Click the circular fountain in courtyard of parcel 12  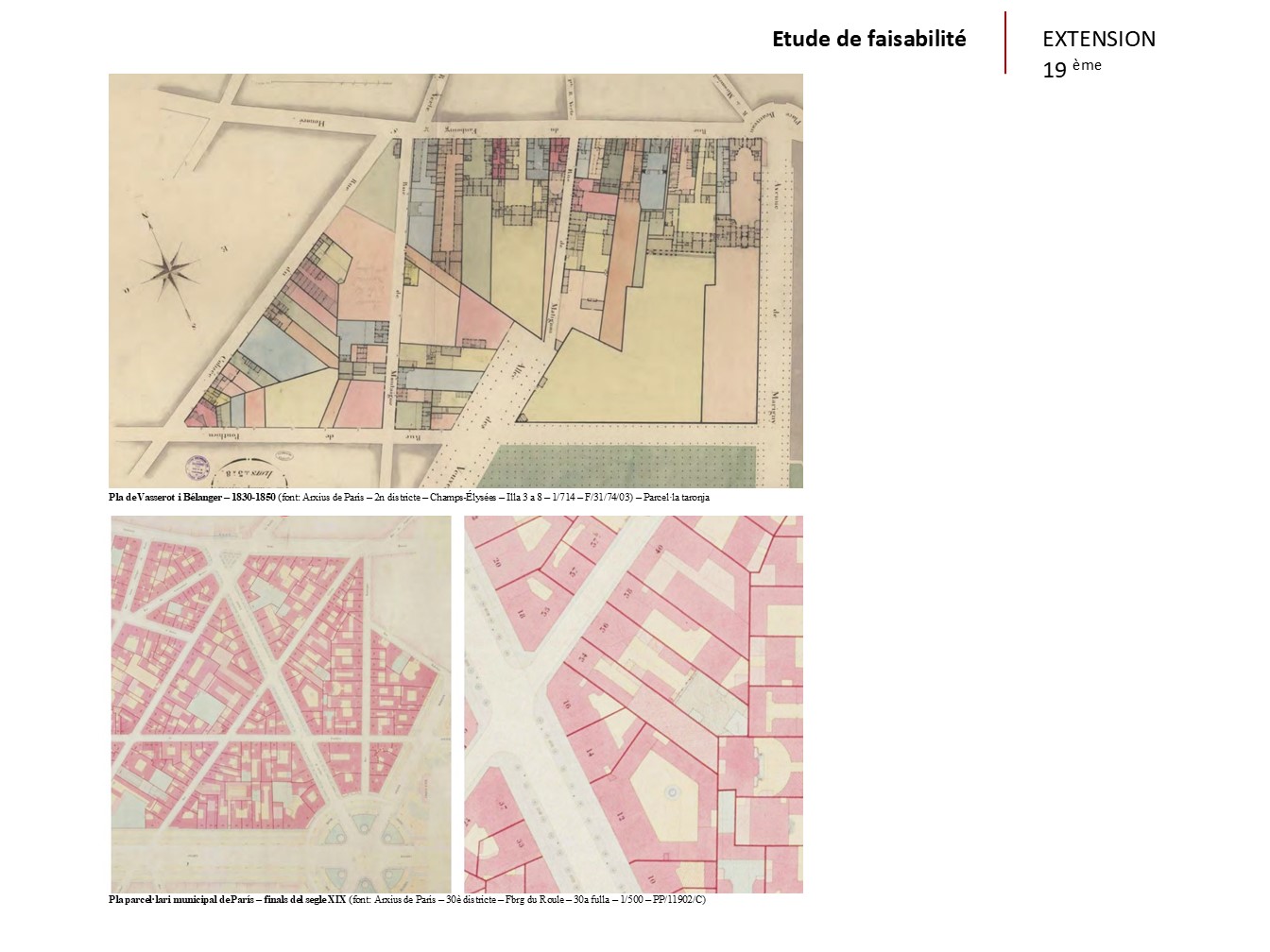672,791
